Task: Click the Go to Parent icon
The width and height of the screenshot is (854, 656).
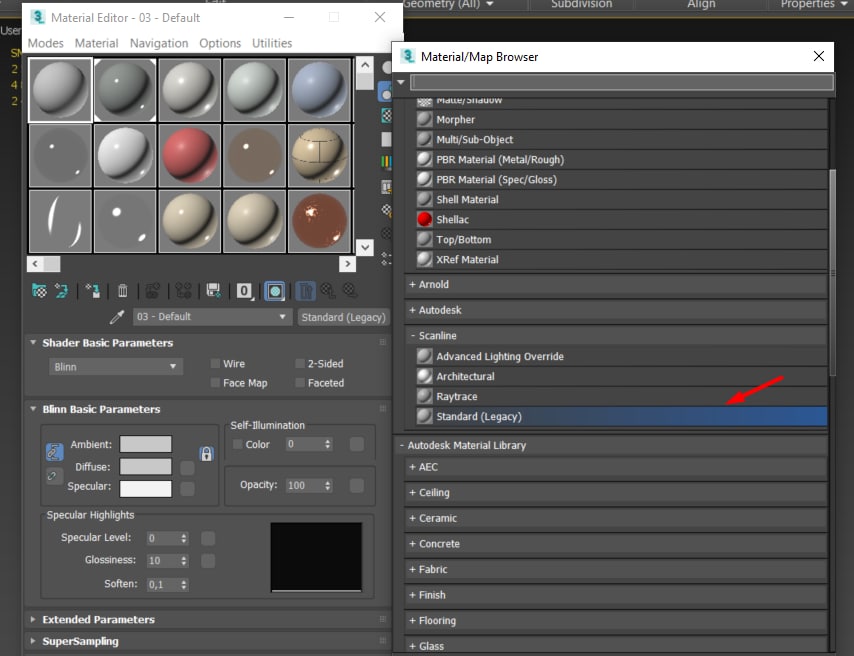Action: point(328,291)
